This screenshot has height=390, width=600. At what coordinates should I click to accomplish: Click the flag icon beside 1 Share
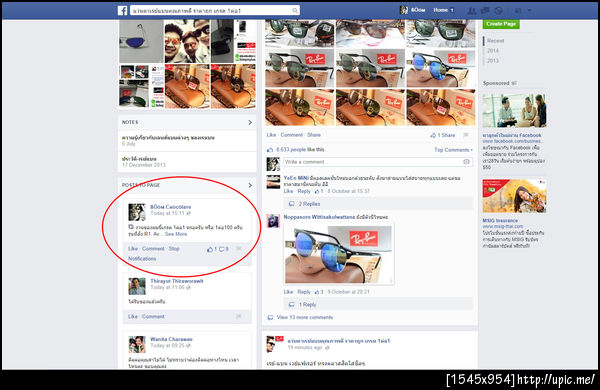point(466,135)
